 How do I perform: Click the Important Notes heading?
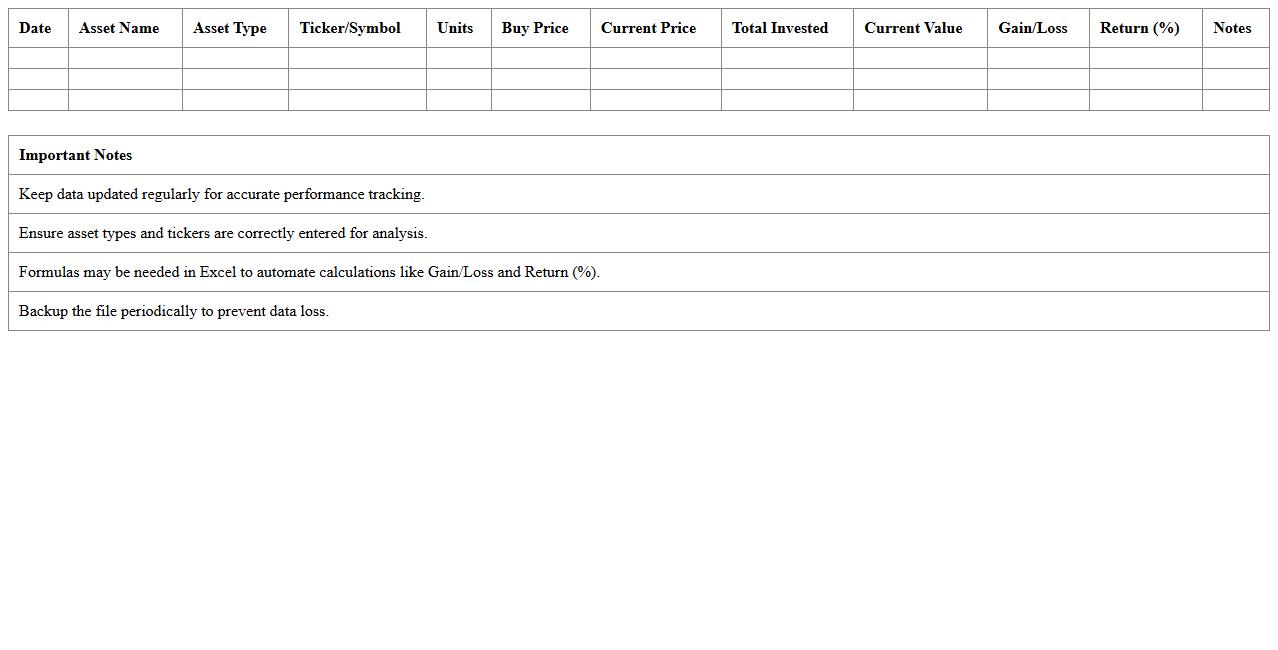click(x=76, y=155)
